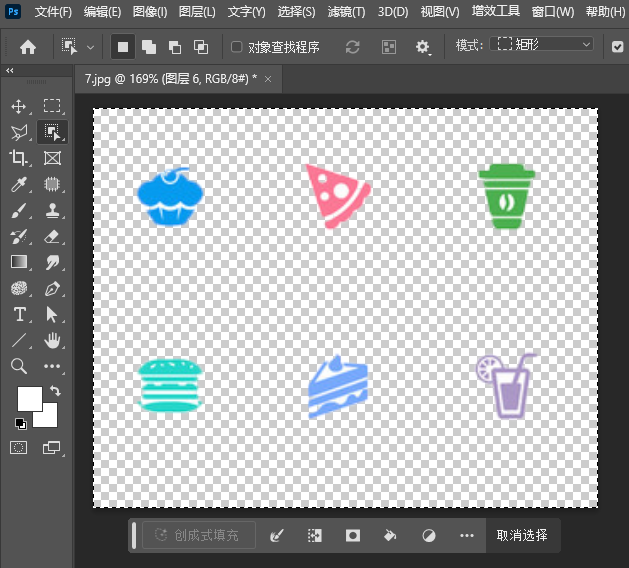Switch to the 7.jpg document tab

click(x=170, y=78)
